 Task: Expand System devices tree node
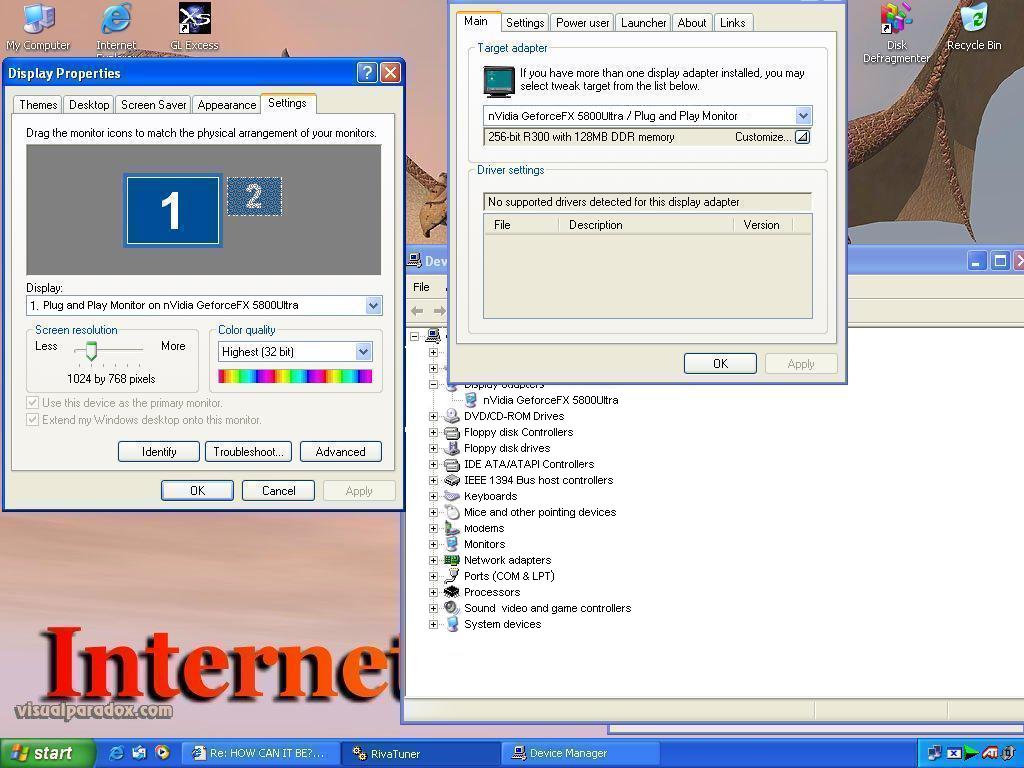click(x=433, y=624)
